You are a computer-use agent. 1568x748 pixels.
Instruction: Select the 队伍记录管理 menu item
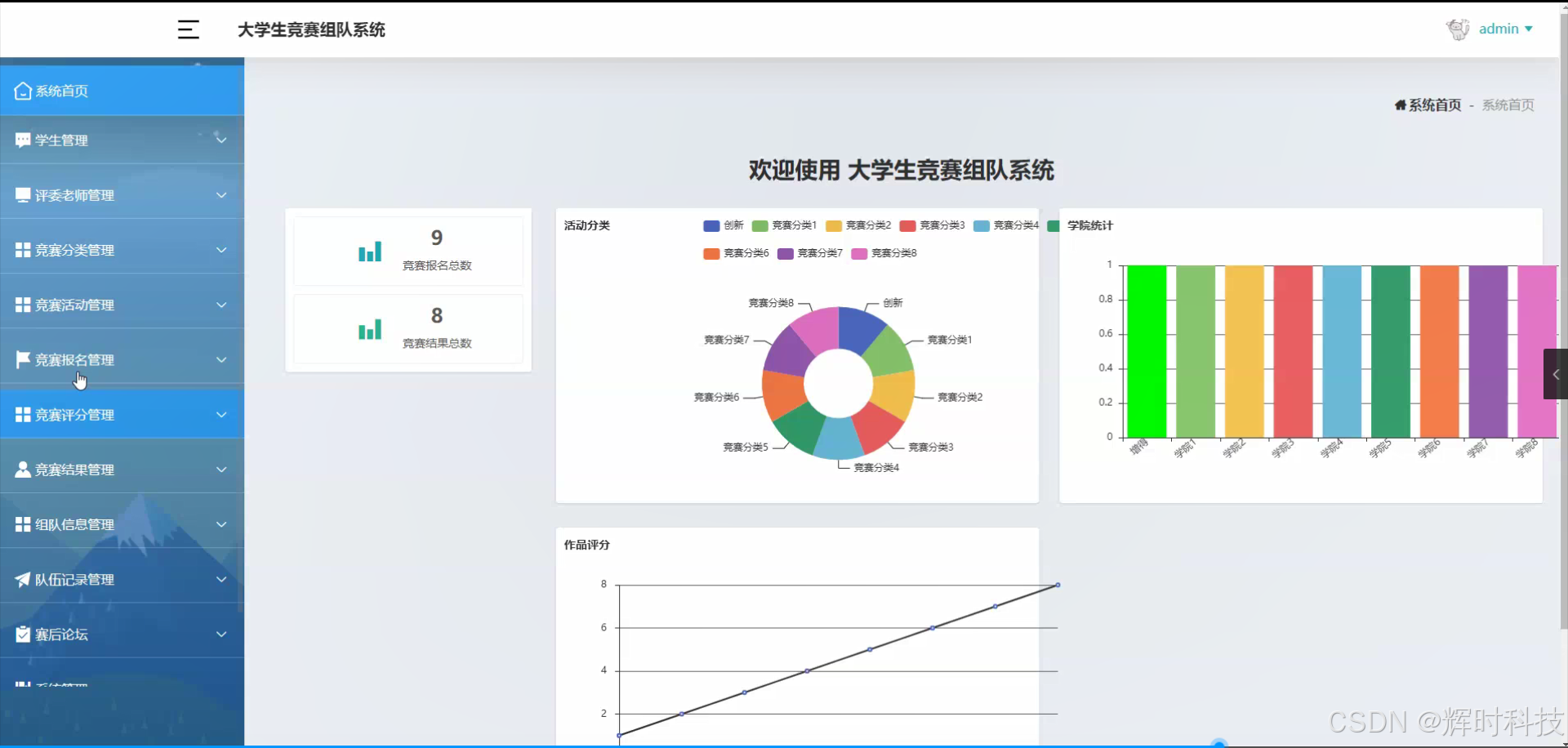coord(122,579)
